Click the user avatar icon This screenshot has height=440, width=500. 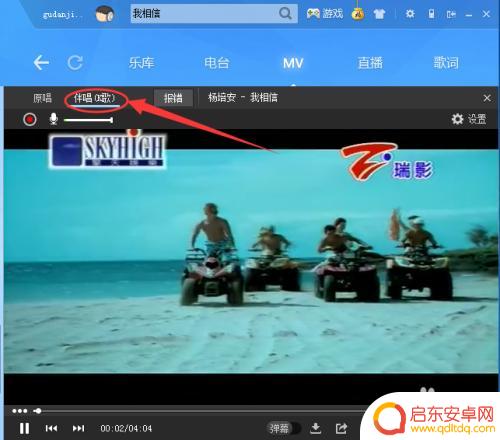[x=105, y=14]
